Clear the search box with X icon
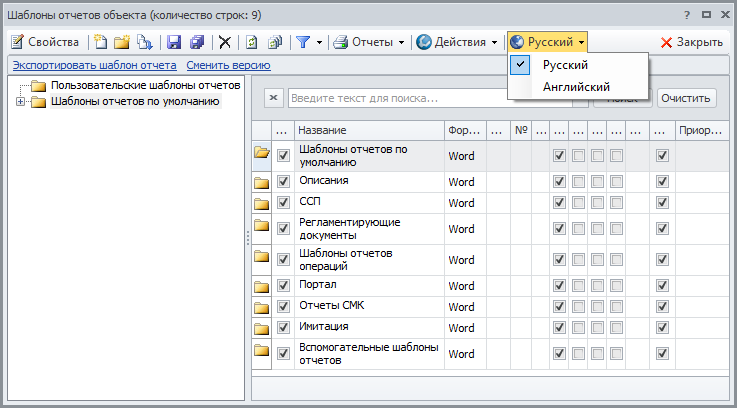Viewport: 737px width, 408px height. (x=275, y=98)
